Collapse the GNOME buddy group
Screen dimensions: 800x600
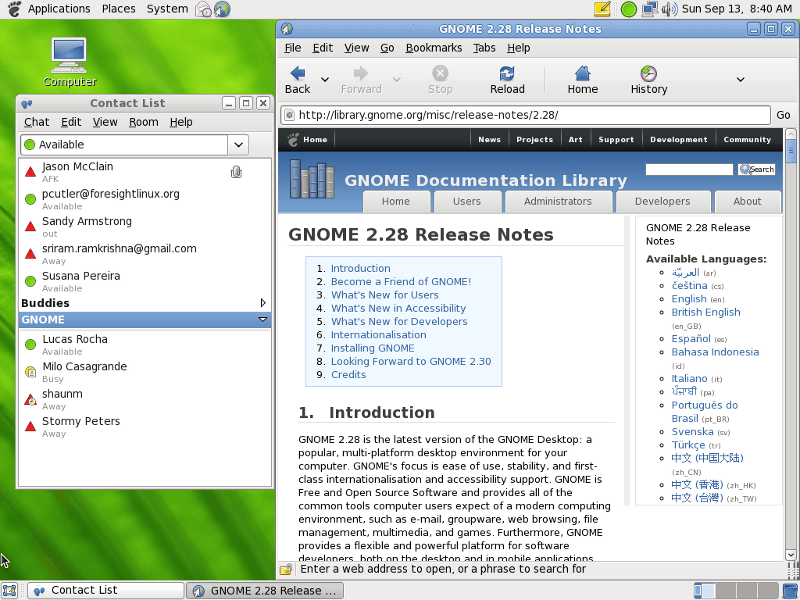click(x=262, y=319)
